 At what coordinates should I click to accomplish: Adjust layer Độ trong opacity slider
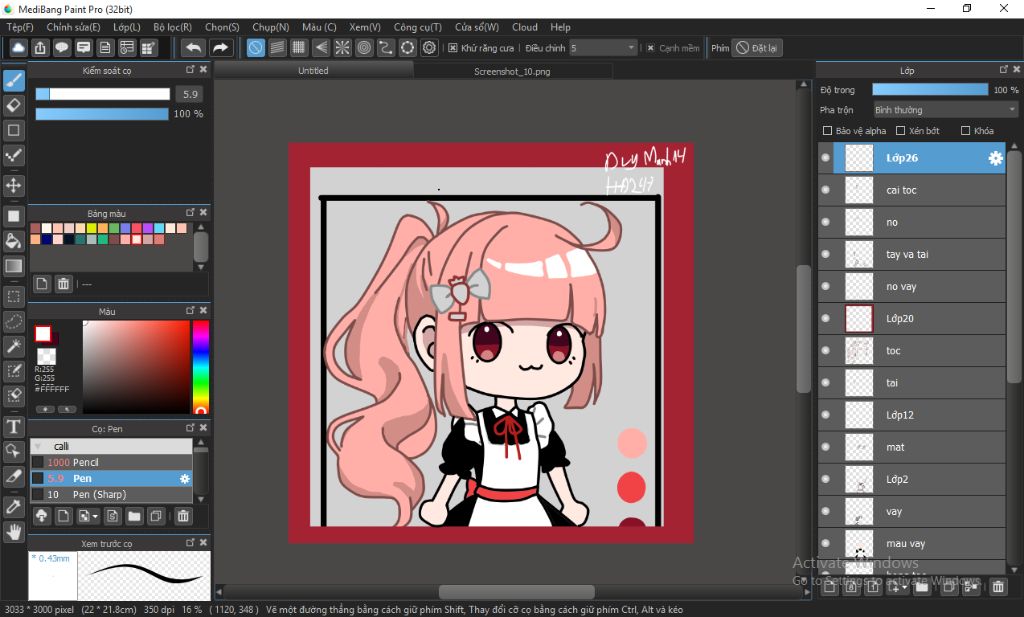pyautogui.click(x=930, y=89)
